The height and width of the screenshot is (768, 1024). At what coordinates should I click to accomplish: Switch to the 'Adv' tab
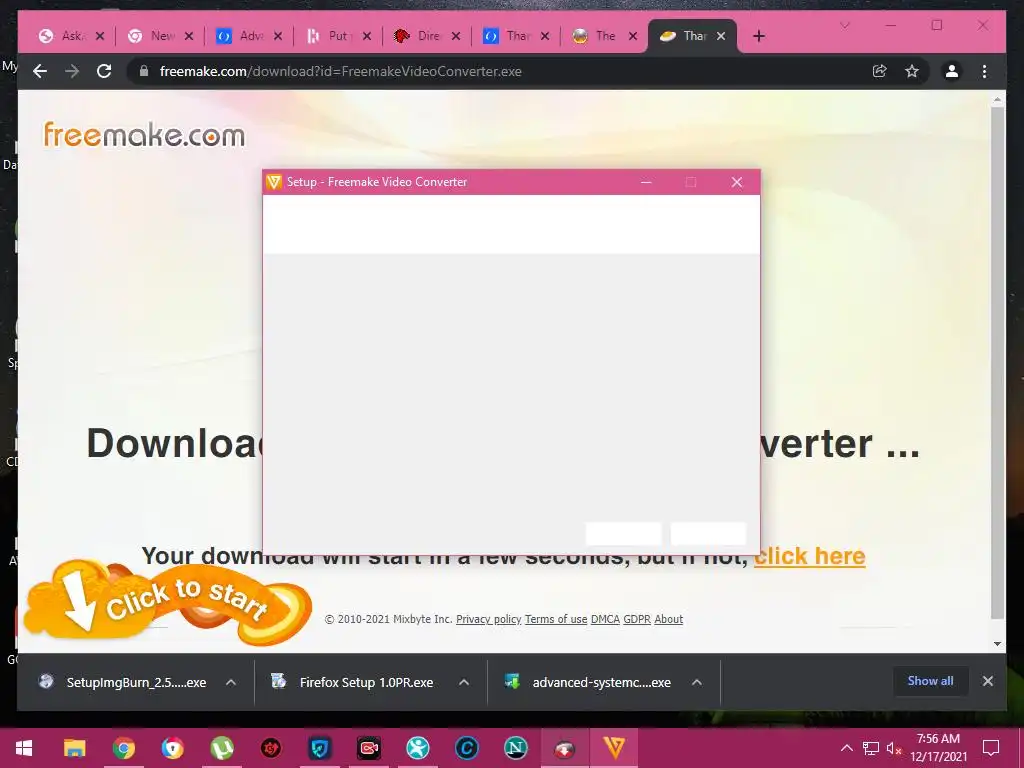coord(250,36)
